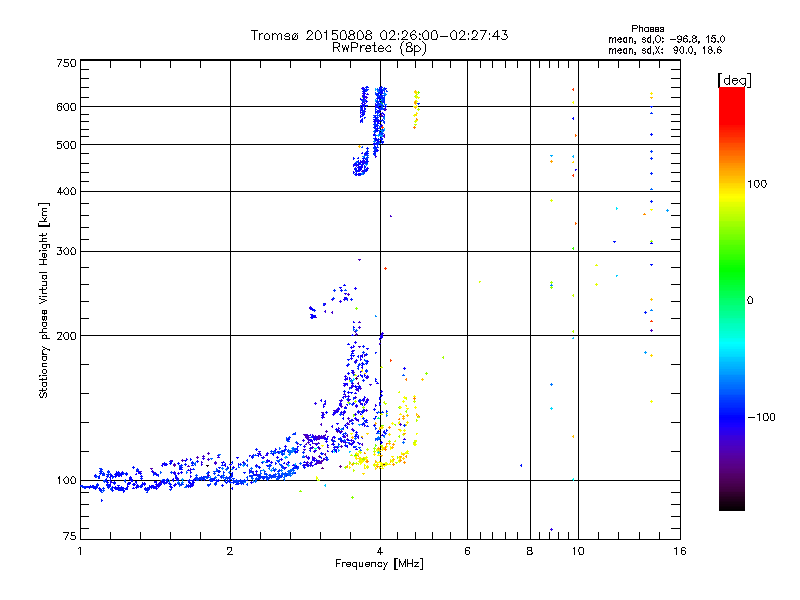800x600 pixels.
Task: Select the colorbar's positive "100" tick label
Action: 757,184
